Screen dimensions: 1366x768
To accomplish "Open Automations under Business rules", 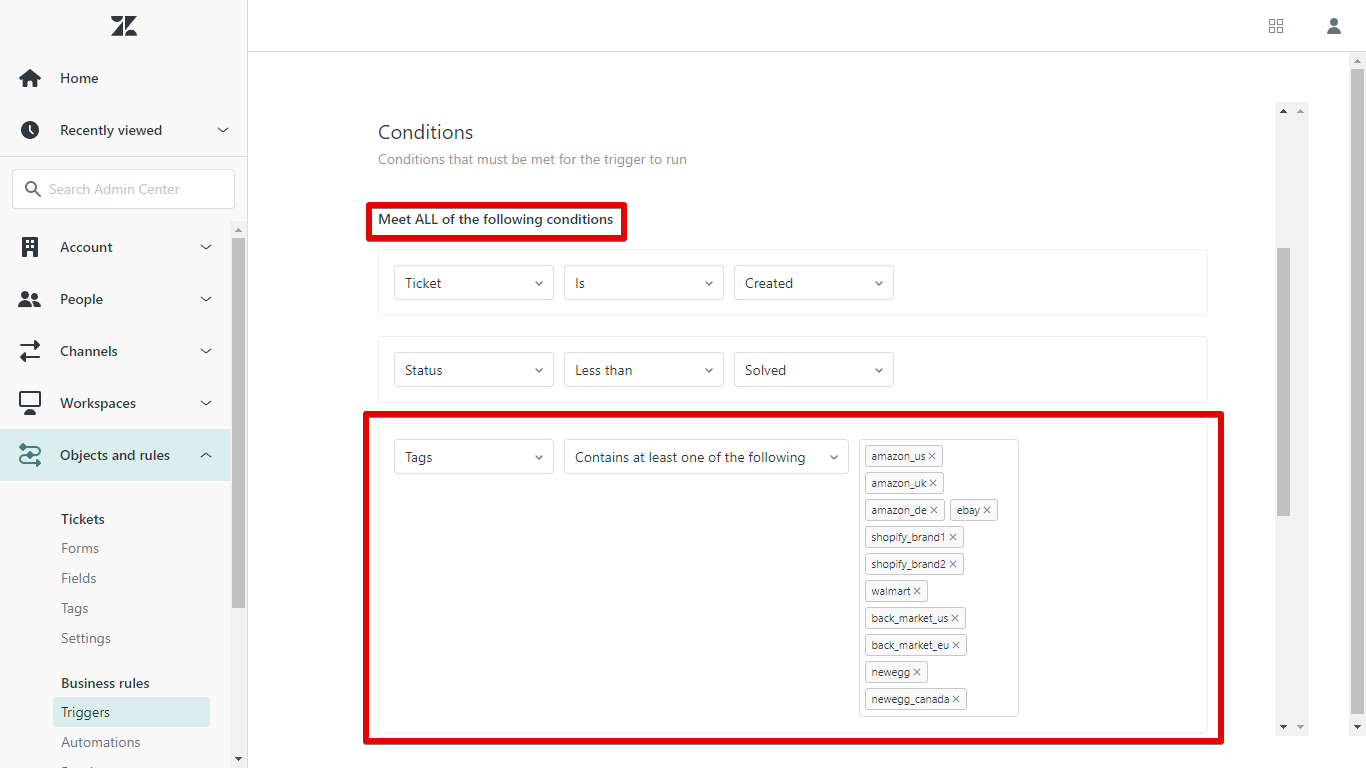I will click(101, 742).
